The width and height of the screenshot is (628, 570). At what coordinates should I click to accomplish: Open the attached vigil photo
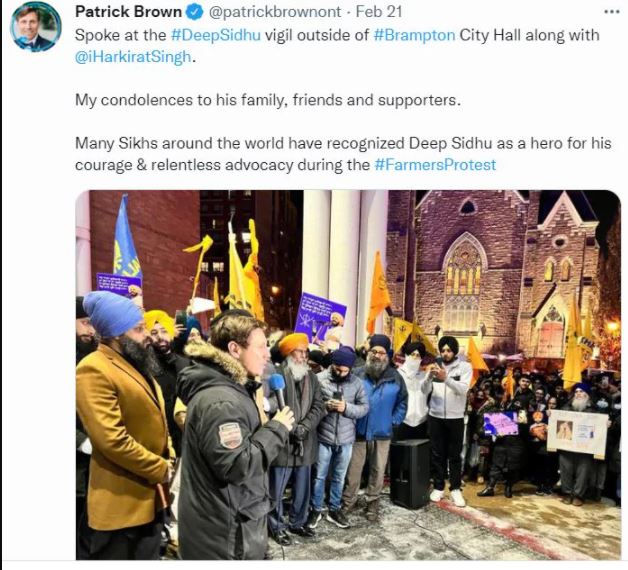click(x=348, y=375)
